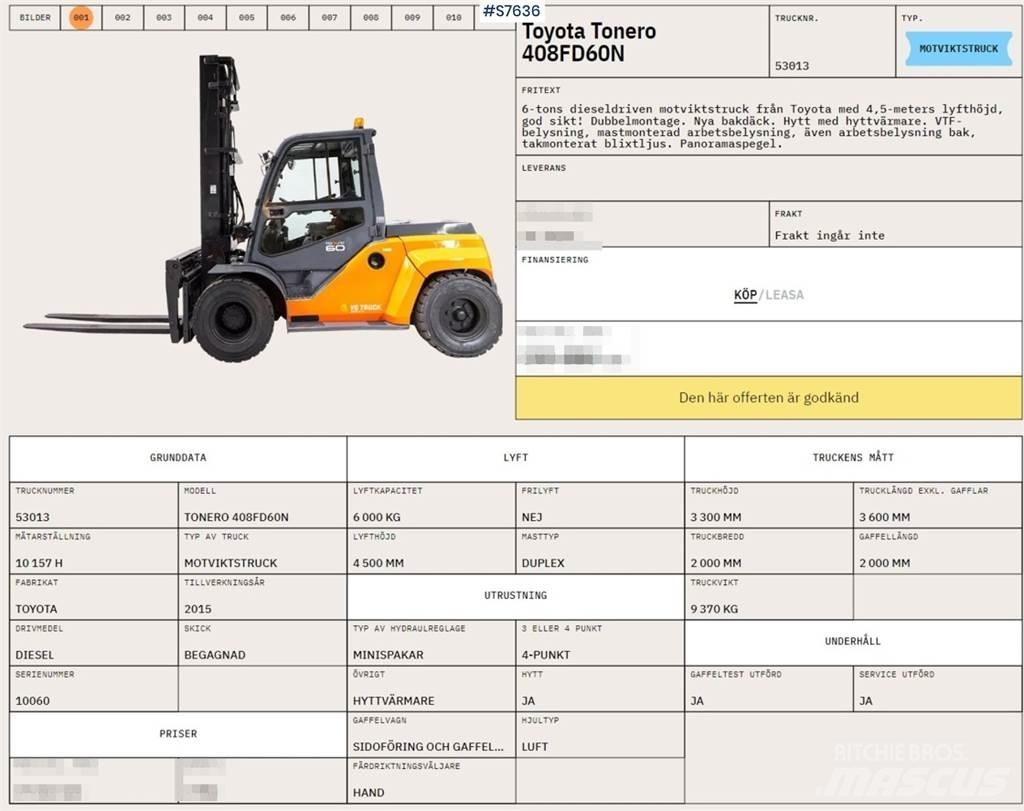Select image tab 001
1024x811 pixels.
click(81, 18)
